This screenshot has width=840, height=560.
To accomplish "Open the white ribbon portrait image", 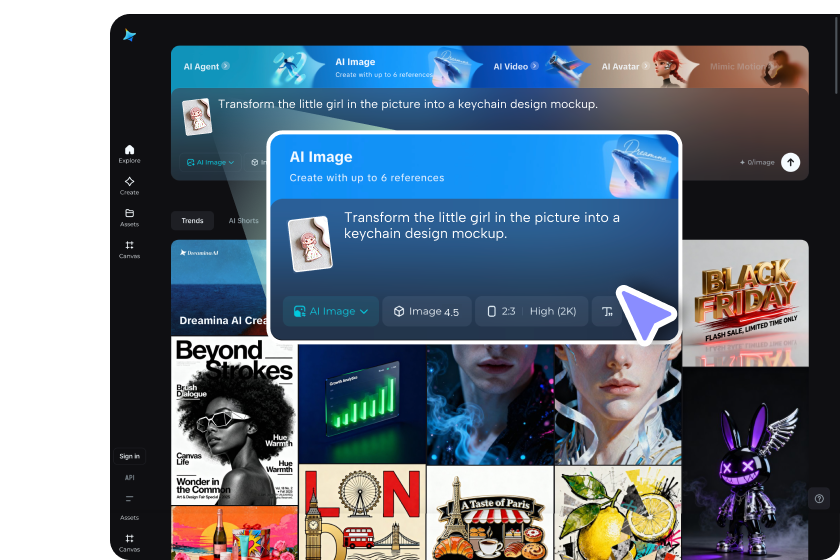I will coord(618,404).
